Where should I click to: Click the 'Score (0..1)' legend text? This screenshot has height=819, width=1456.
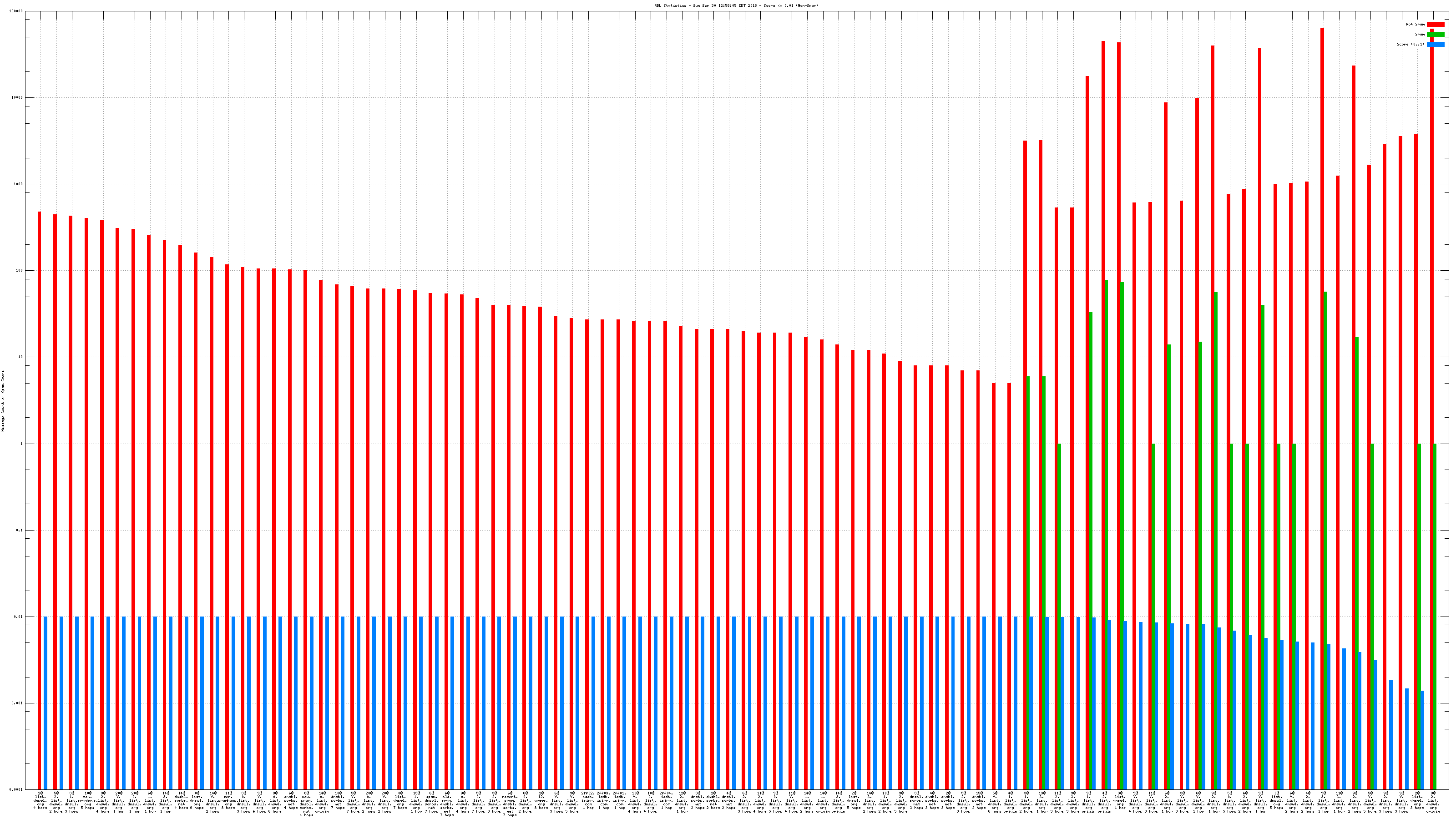1410,44
